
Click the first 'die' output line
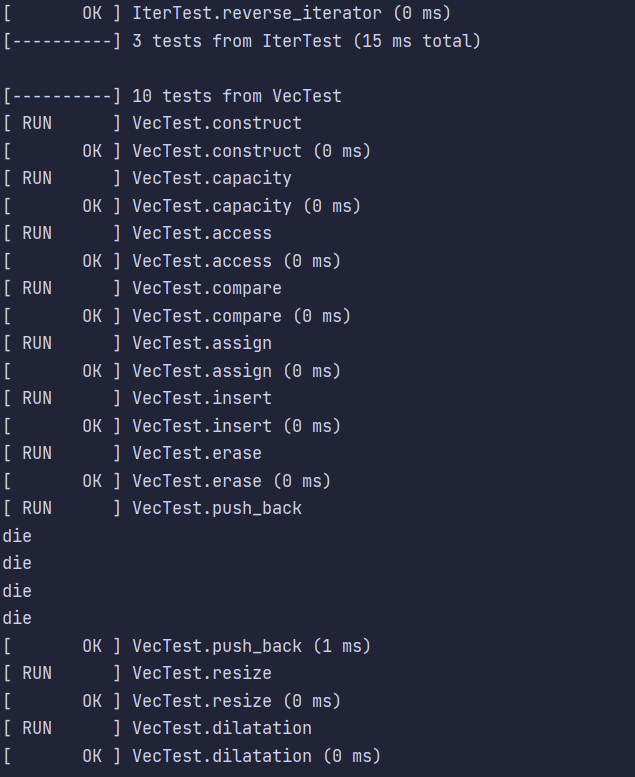[17, 536]
